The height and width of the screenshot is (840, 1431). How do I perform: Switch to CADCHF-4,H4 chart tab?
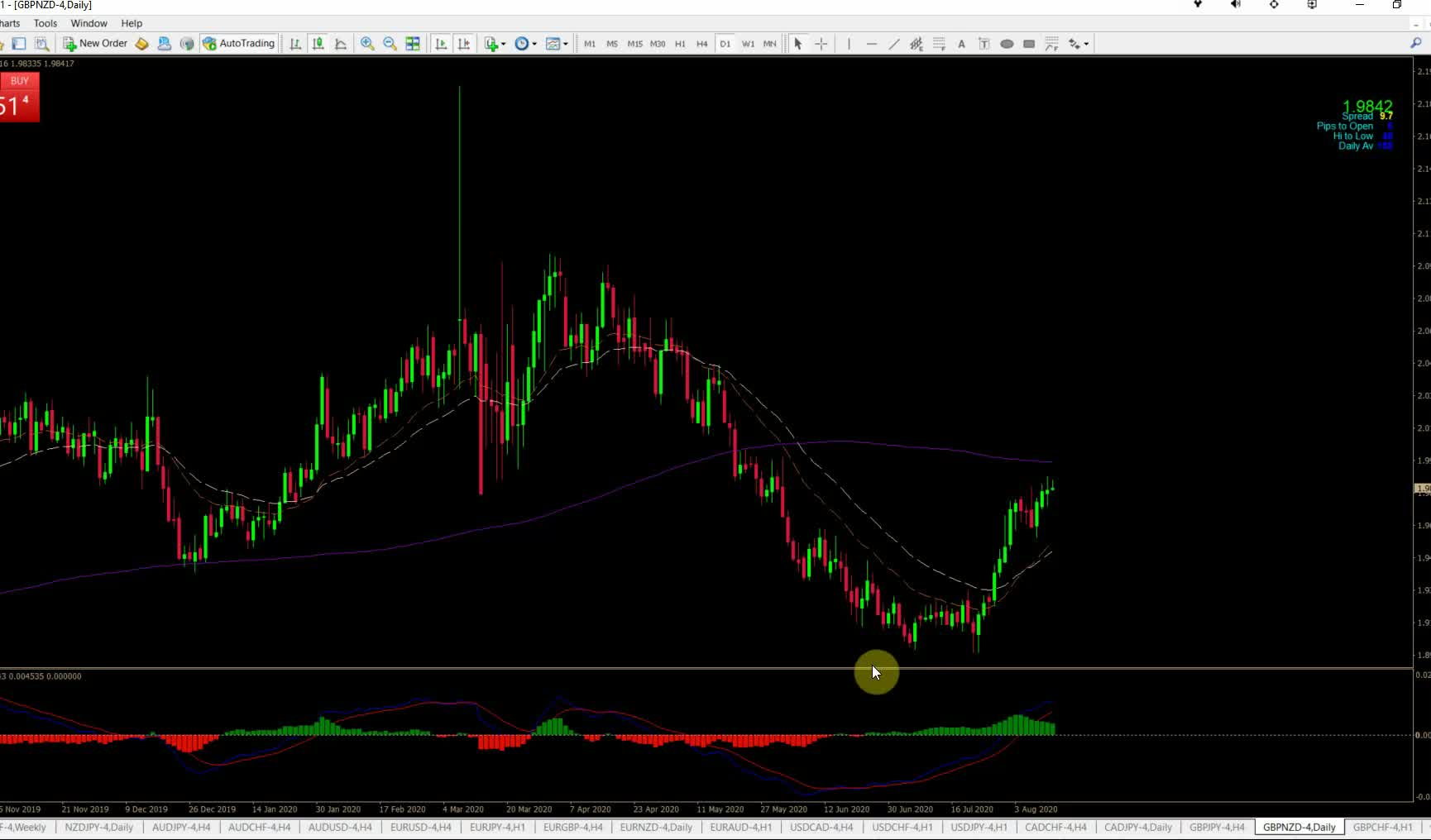(x=1055, y=827)
